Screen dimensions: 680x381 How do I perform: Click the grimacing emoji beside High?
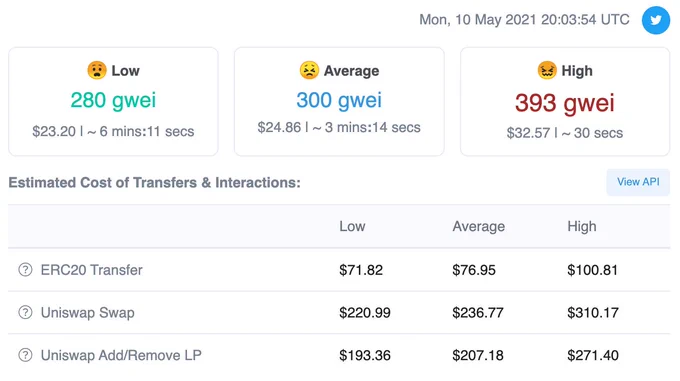coord(547,70)
